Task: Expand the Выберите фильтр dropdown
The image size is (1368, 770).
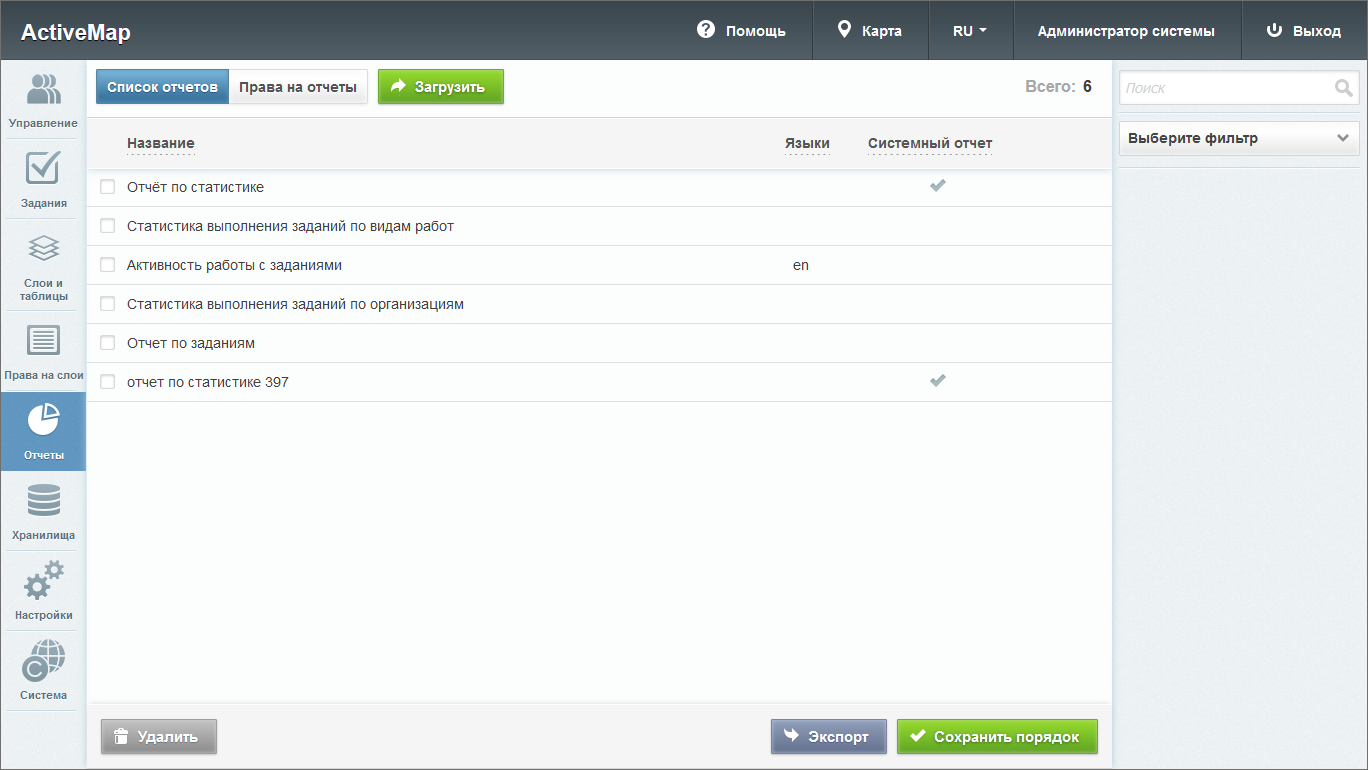Action: pyautogui.click(x=1238, y=139)
